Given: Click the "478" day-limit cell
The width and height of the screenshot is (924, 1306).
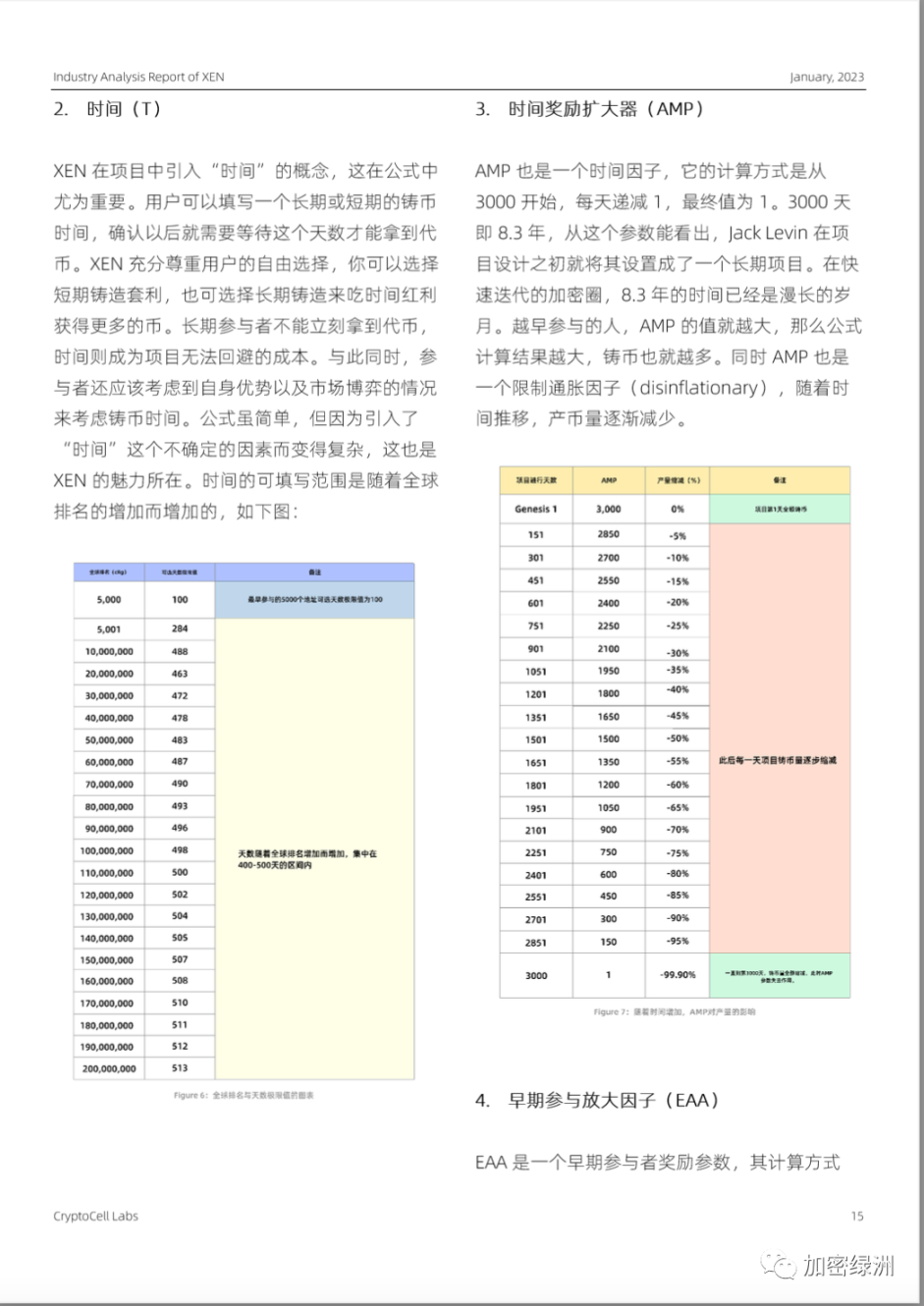Looking at the screenshot, I should (180, 718).
